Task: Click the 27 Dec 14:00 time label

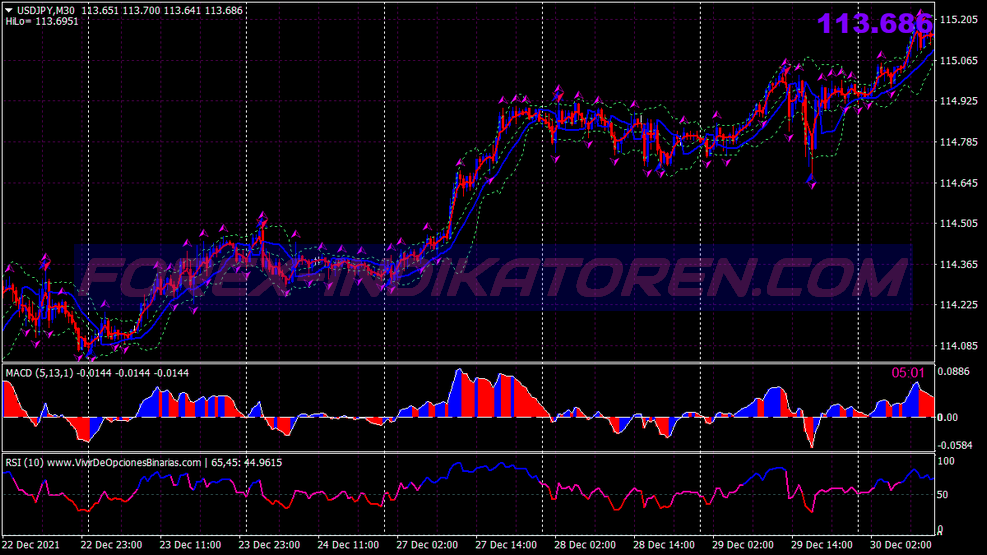Action: pos(506,545)
